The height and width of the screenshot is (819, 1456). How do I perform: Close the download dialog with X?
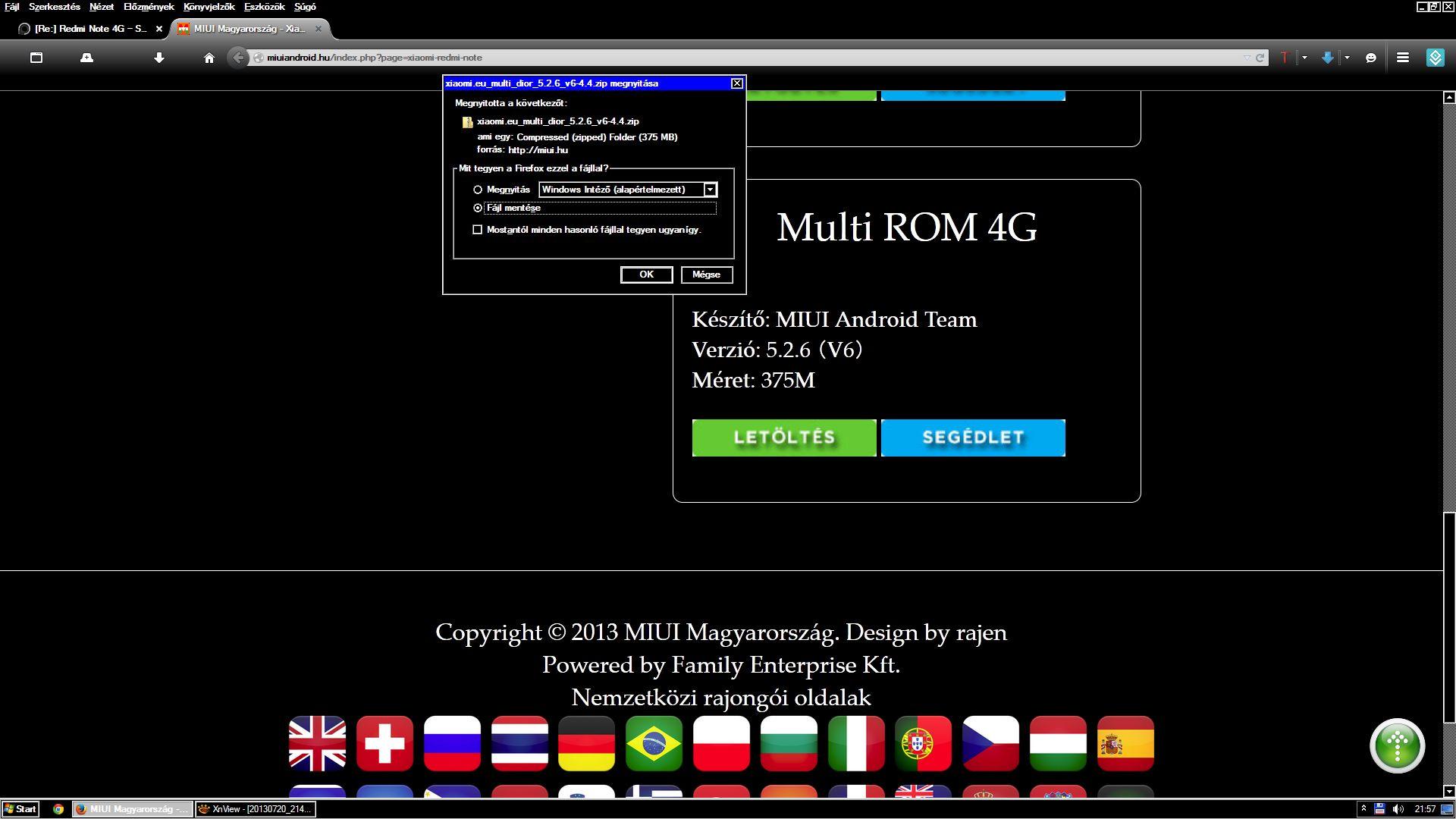coord(737,83)
